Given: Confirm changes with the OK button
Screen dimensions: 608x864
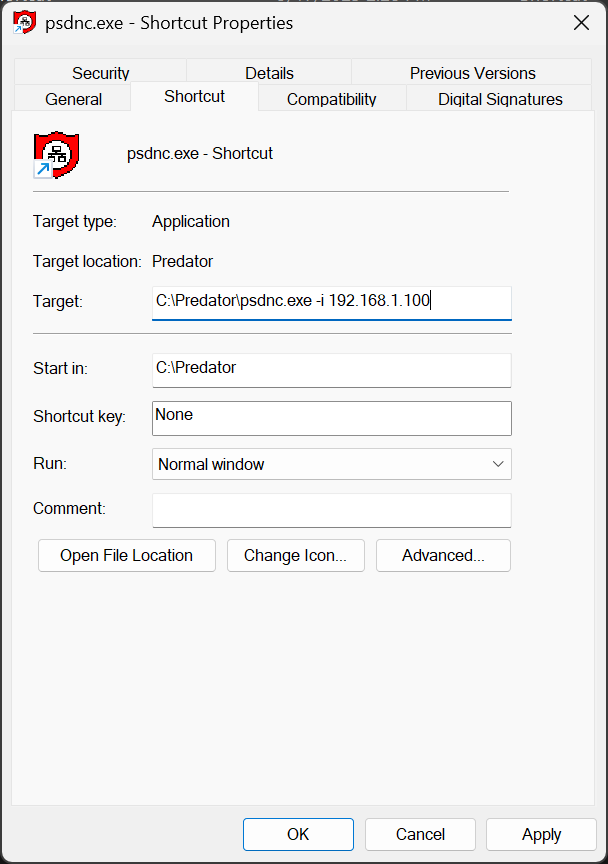Looking at the screenshot, I should 298,834.
